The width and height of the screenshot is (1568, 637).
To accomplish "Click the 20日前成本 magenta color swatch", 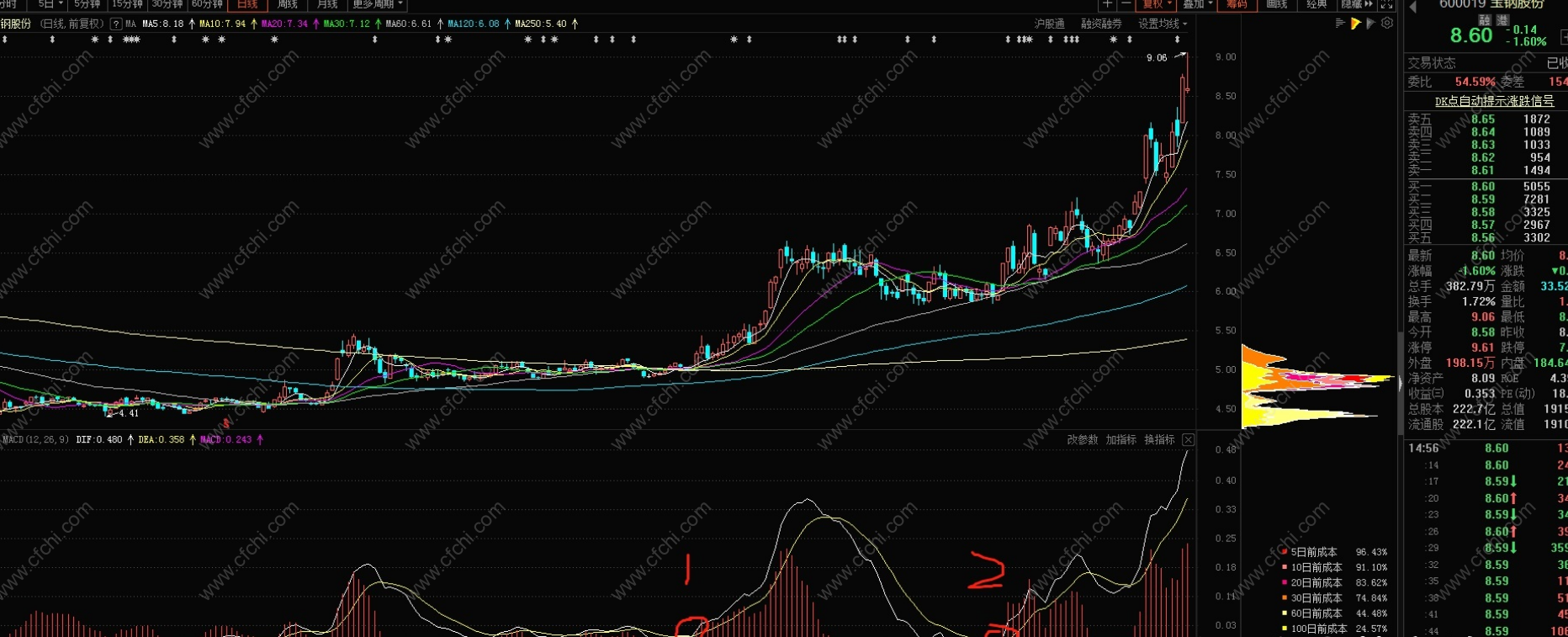I will (1284, 582).
